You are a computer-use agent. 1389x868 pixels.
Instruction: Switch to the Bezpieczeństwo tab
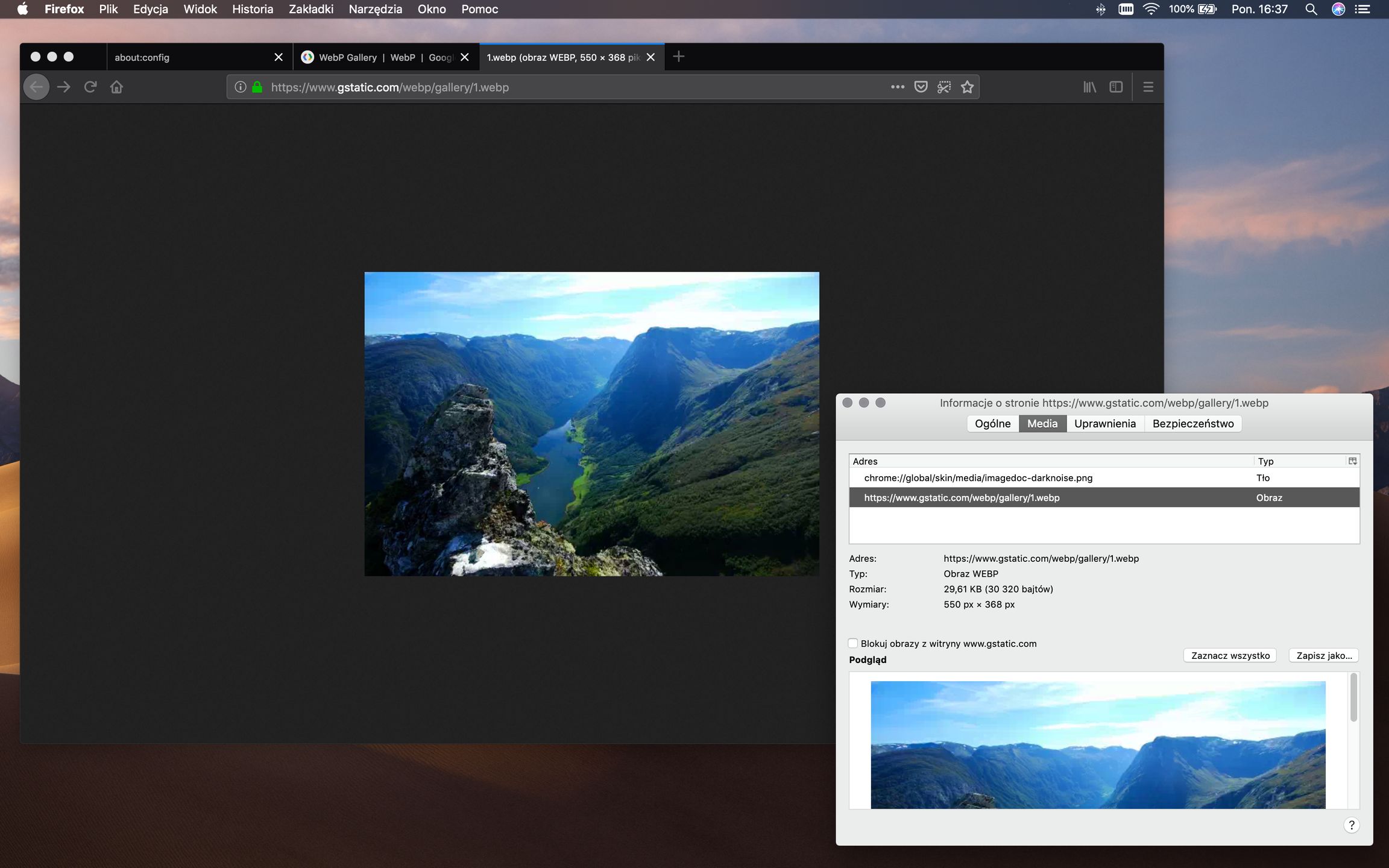point(1192,423)
